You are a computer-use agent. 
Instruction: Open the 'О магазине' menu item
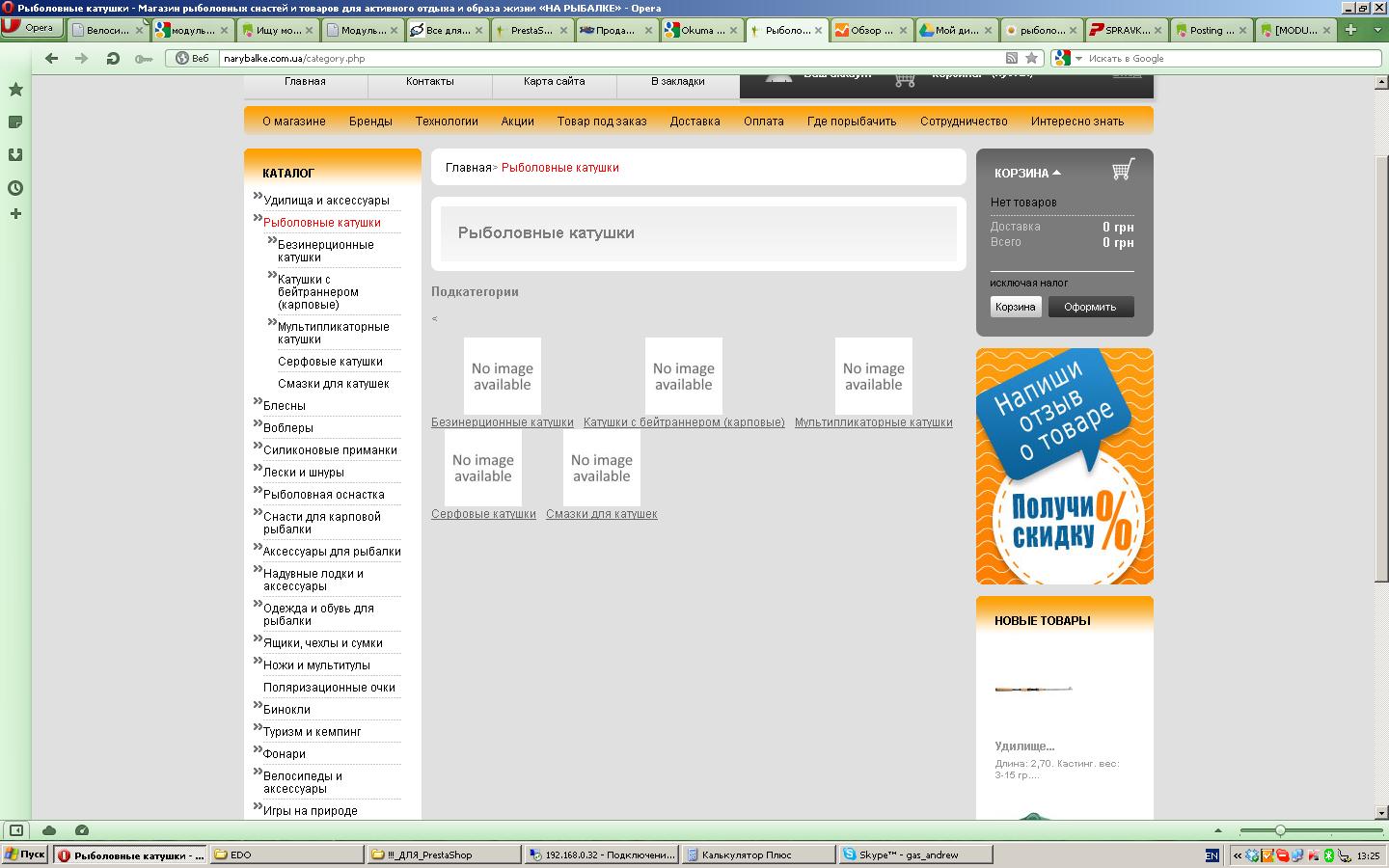coord(294,122)
